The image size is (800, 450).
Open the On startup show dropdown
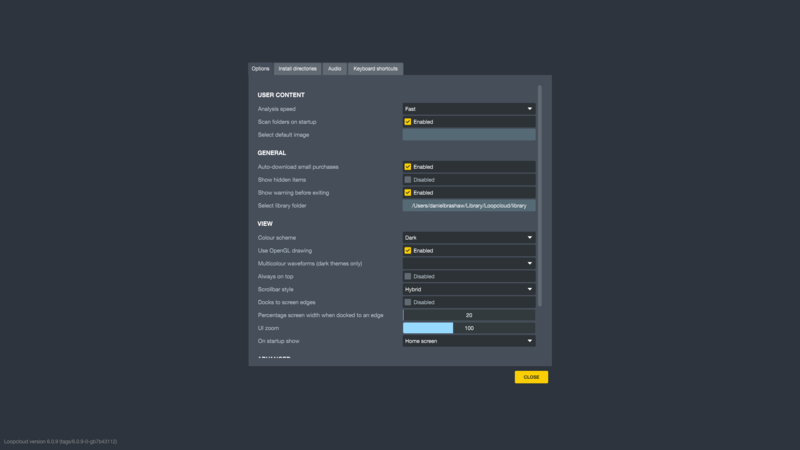pos(468,341)
